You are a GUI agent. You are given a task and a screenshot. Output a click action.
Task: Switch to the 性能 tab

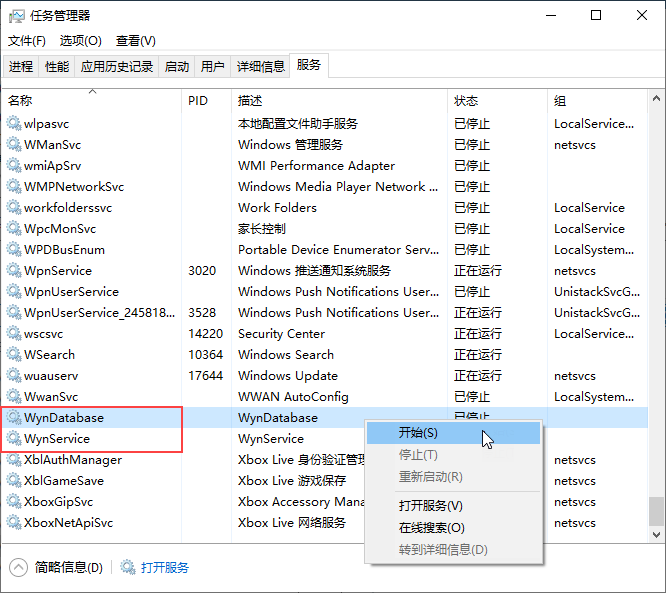[57, 66]
